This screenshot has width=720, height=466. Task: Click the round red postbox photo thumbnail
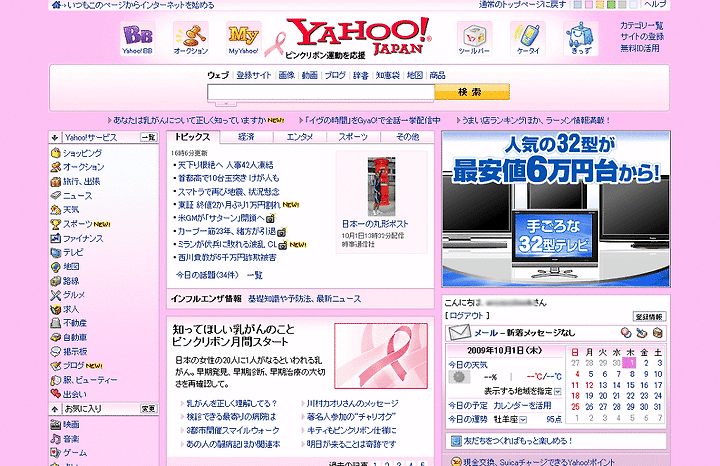pos(381,186)
